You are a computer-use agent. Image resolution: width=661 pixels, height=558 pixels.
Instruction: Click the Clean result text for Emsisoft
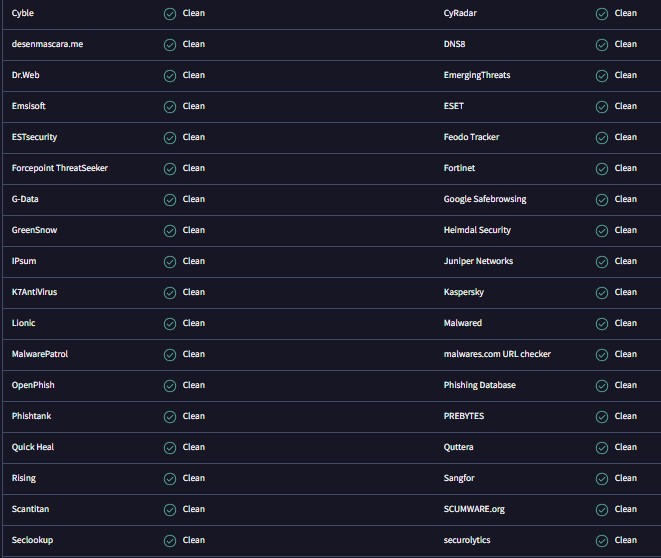coord(194,106)
